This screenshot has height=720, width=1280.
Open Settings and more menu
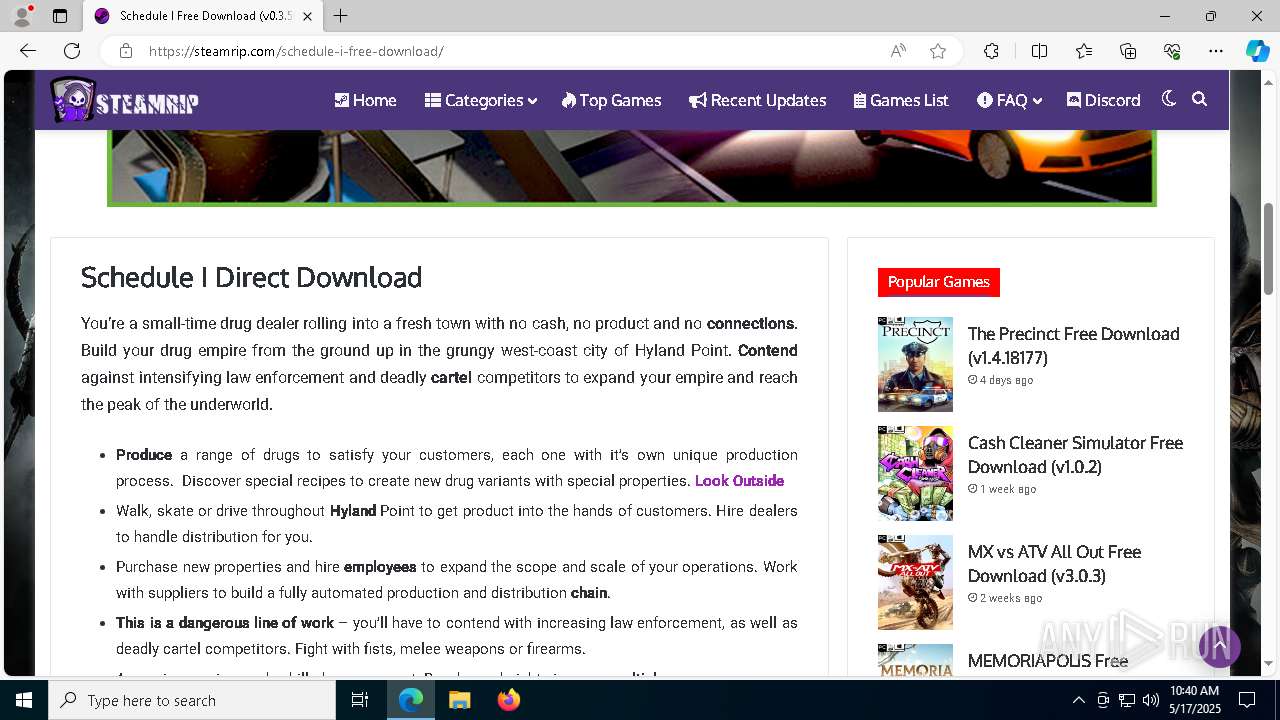click(x=1216, y=51)
